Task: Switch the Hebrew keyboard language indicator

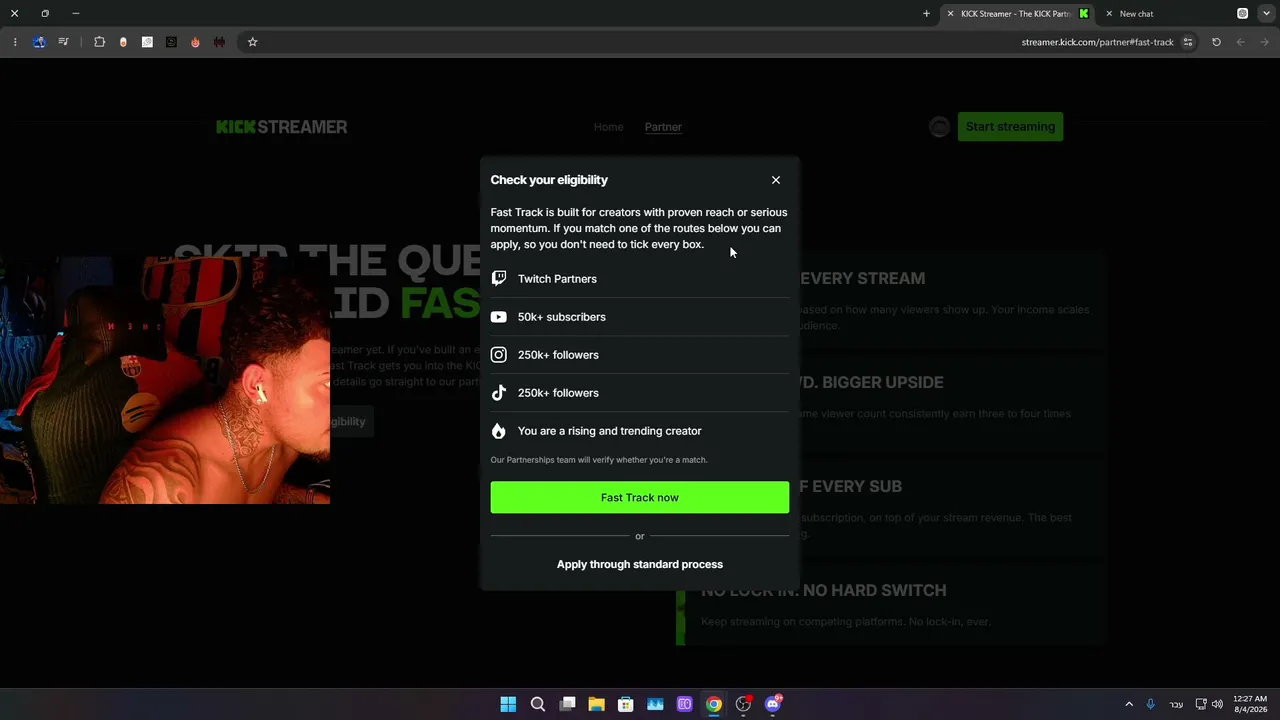Action: click(1176, 704)
